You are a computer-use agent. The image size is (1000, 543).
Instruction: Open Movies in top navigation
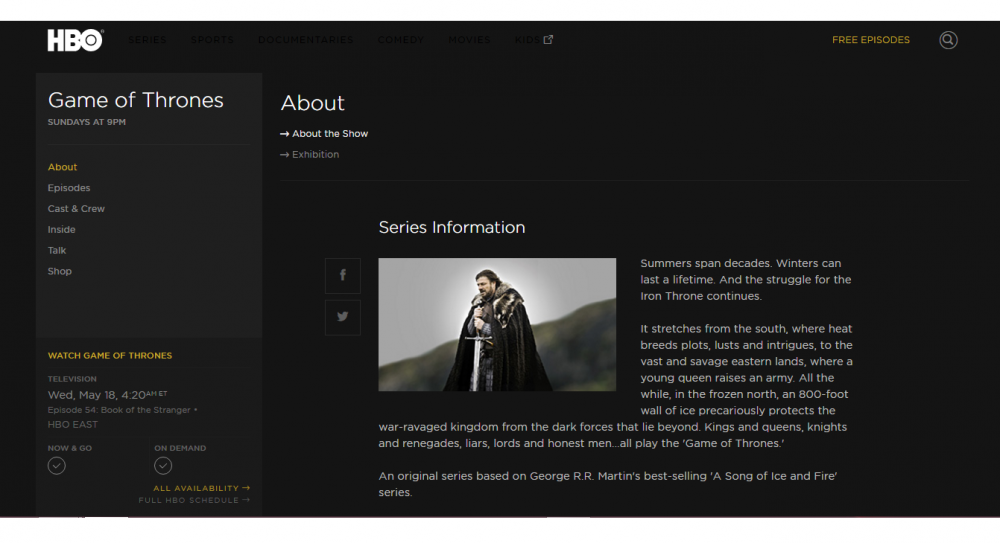tap(469, 40)
